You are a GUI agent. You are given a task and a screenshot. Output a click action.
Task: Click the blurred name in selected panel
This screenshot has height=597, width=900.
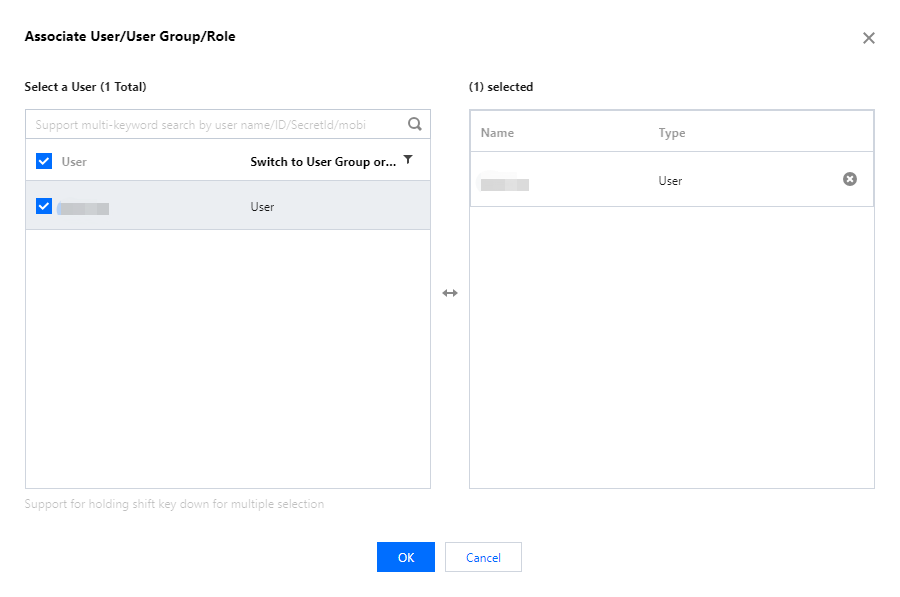point(504,183)
